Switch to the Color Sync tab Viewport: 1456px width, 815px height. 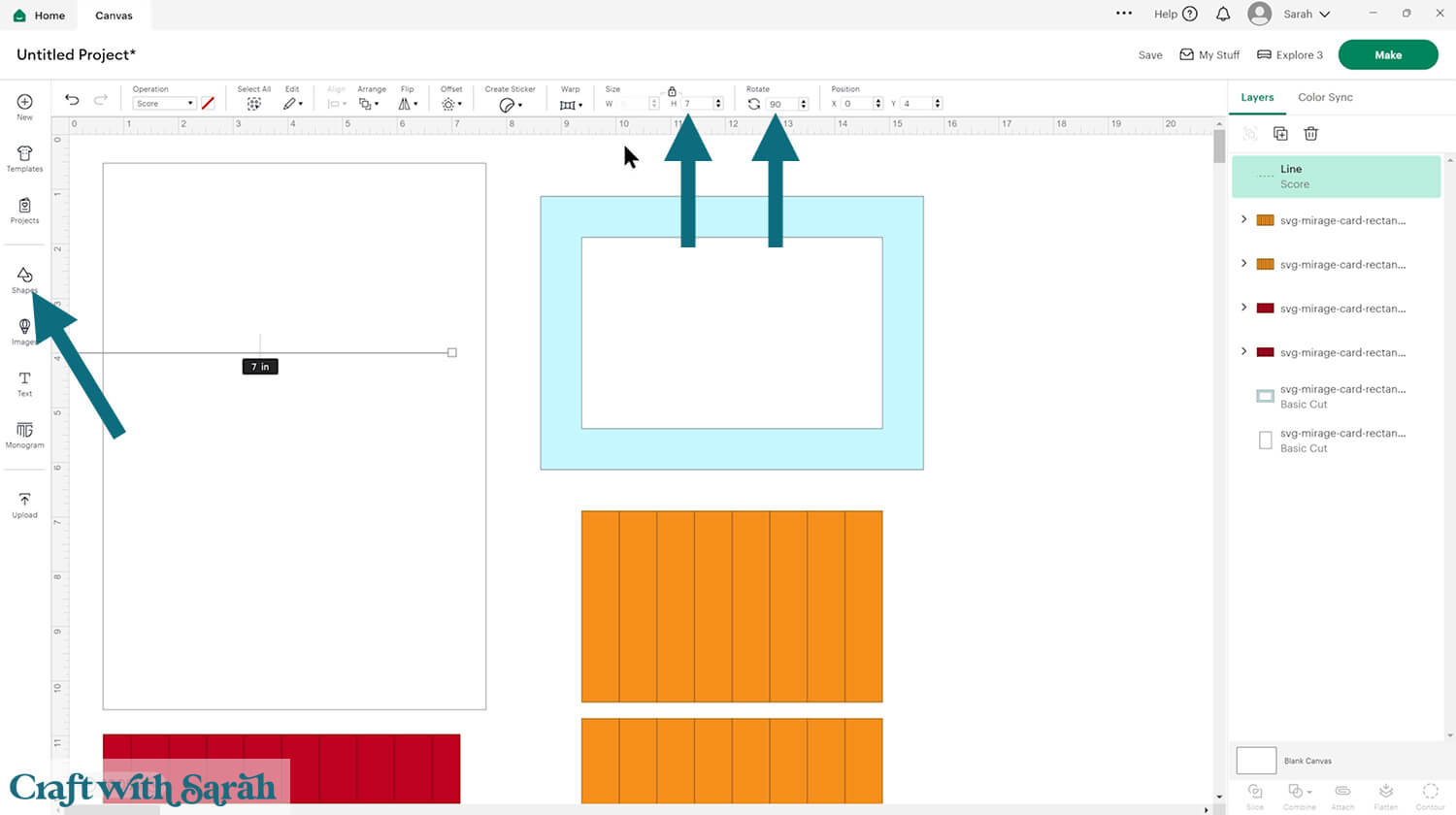(x=1325, y=97)
